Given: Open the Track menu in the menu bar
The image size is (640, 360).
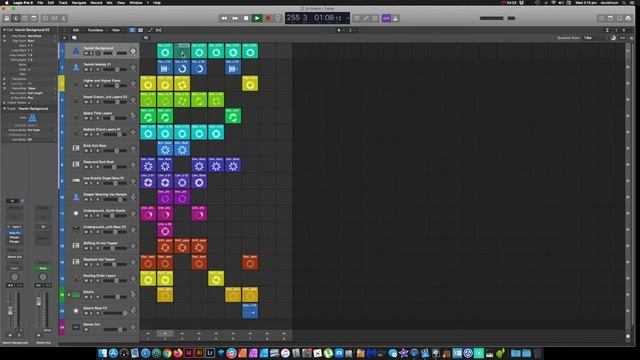Looking at the screenshot, I should [x=63, y=2].
